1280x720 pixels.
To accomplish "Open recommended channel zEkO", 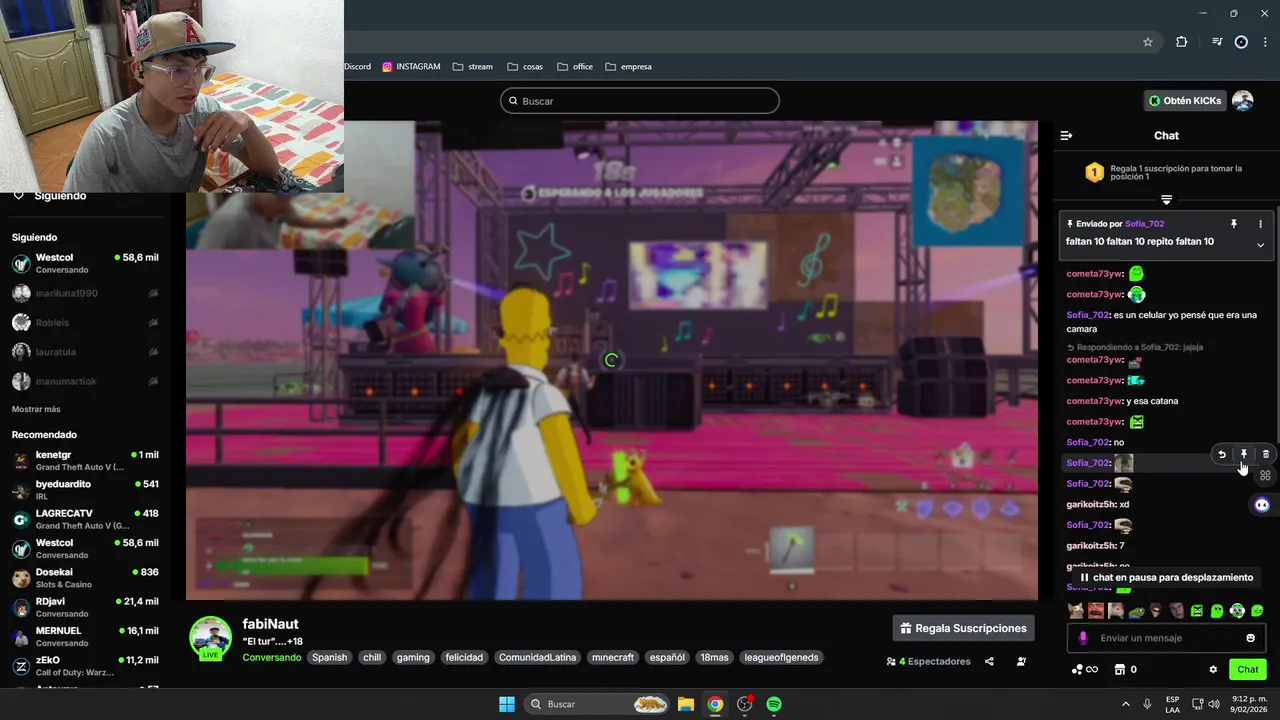I will coord(85,666).
